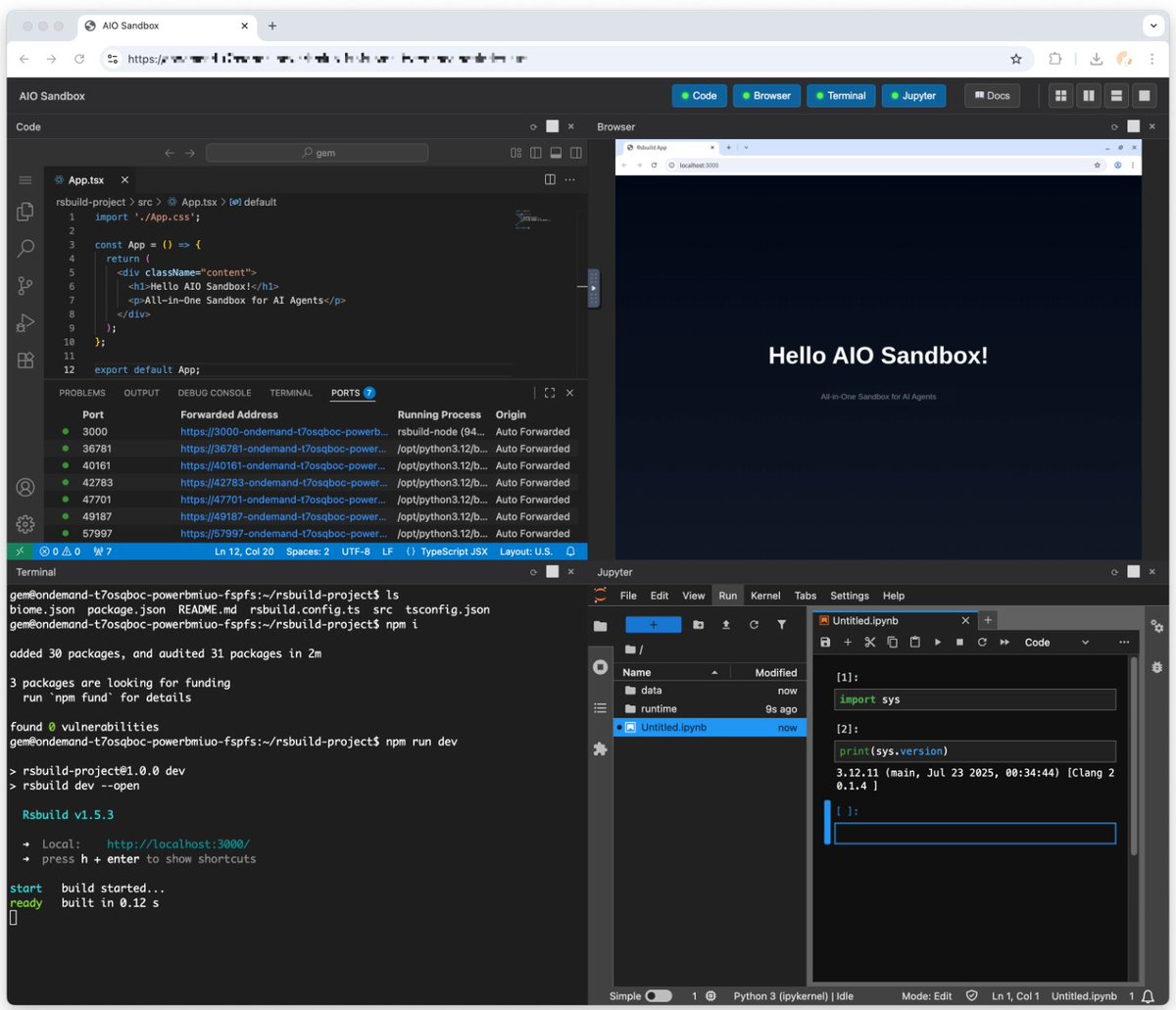This screenshot has height=1010, width=1176.
Task: Click the VS Code command center search box
Action: coord(317,153)
